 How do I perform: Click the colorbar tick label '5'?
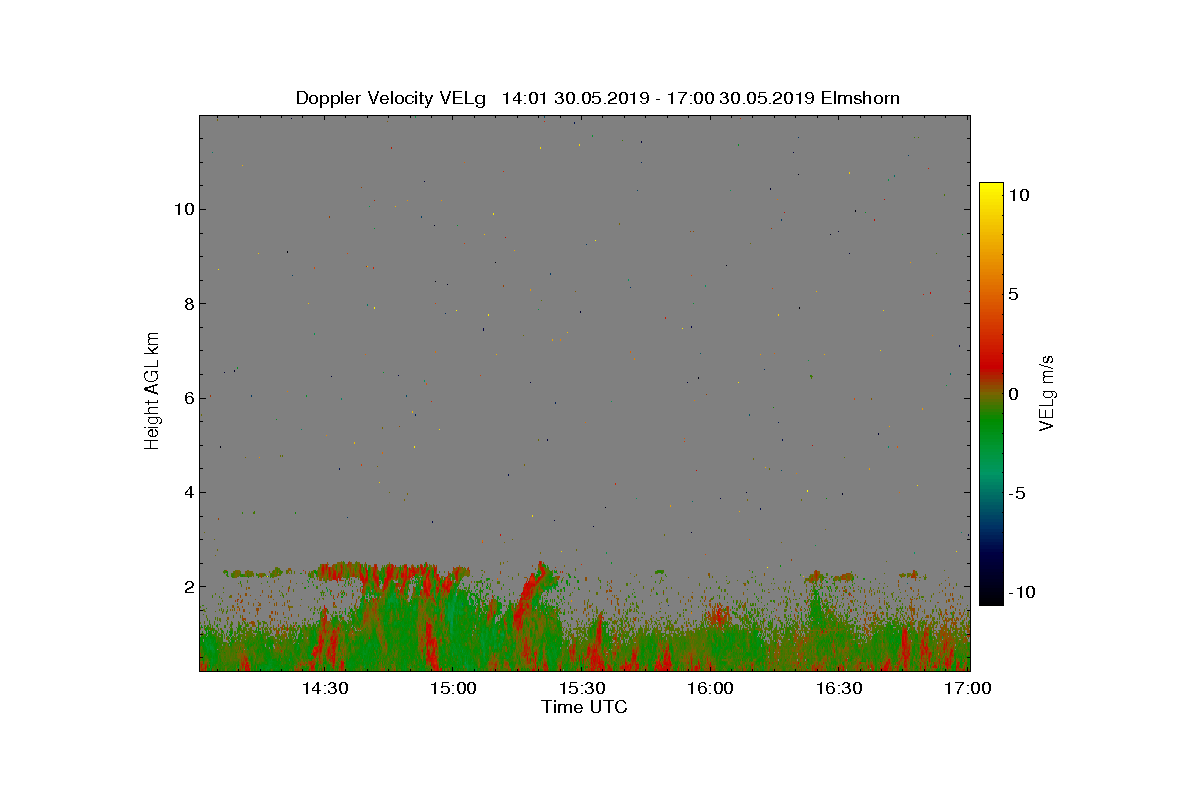pyautogui.click(x=1013, y=295)
